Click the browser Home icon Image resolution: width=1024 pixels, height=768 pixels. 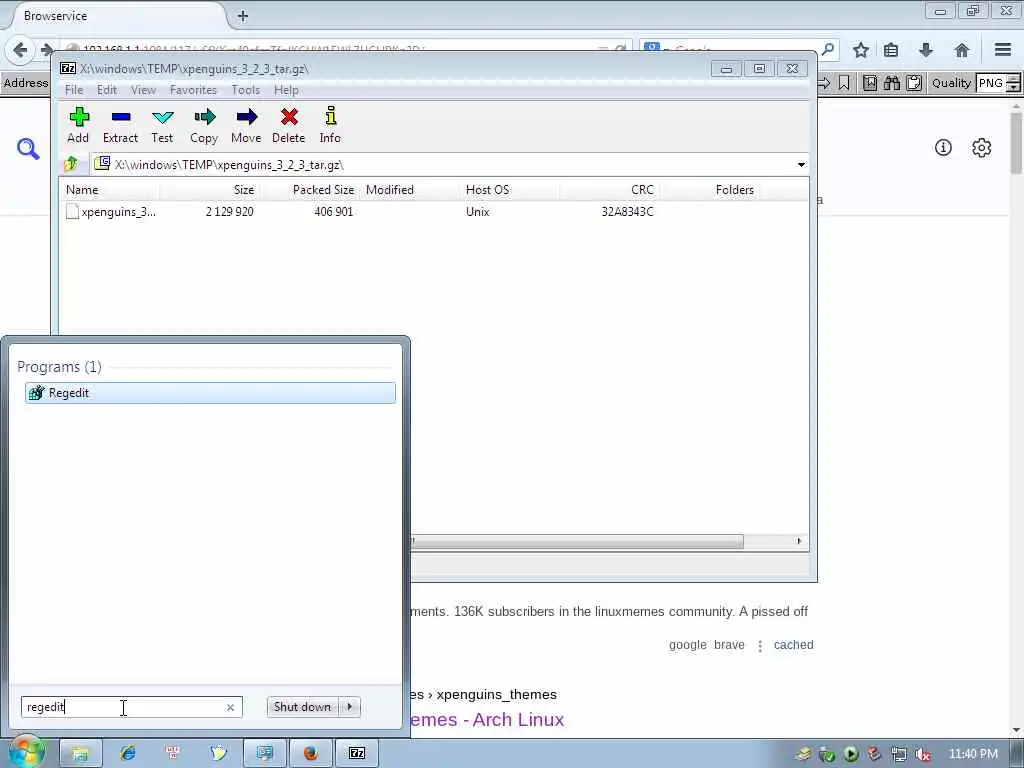(x=961, y=50)
